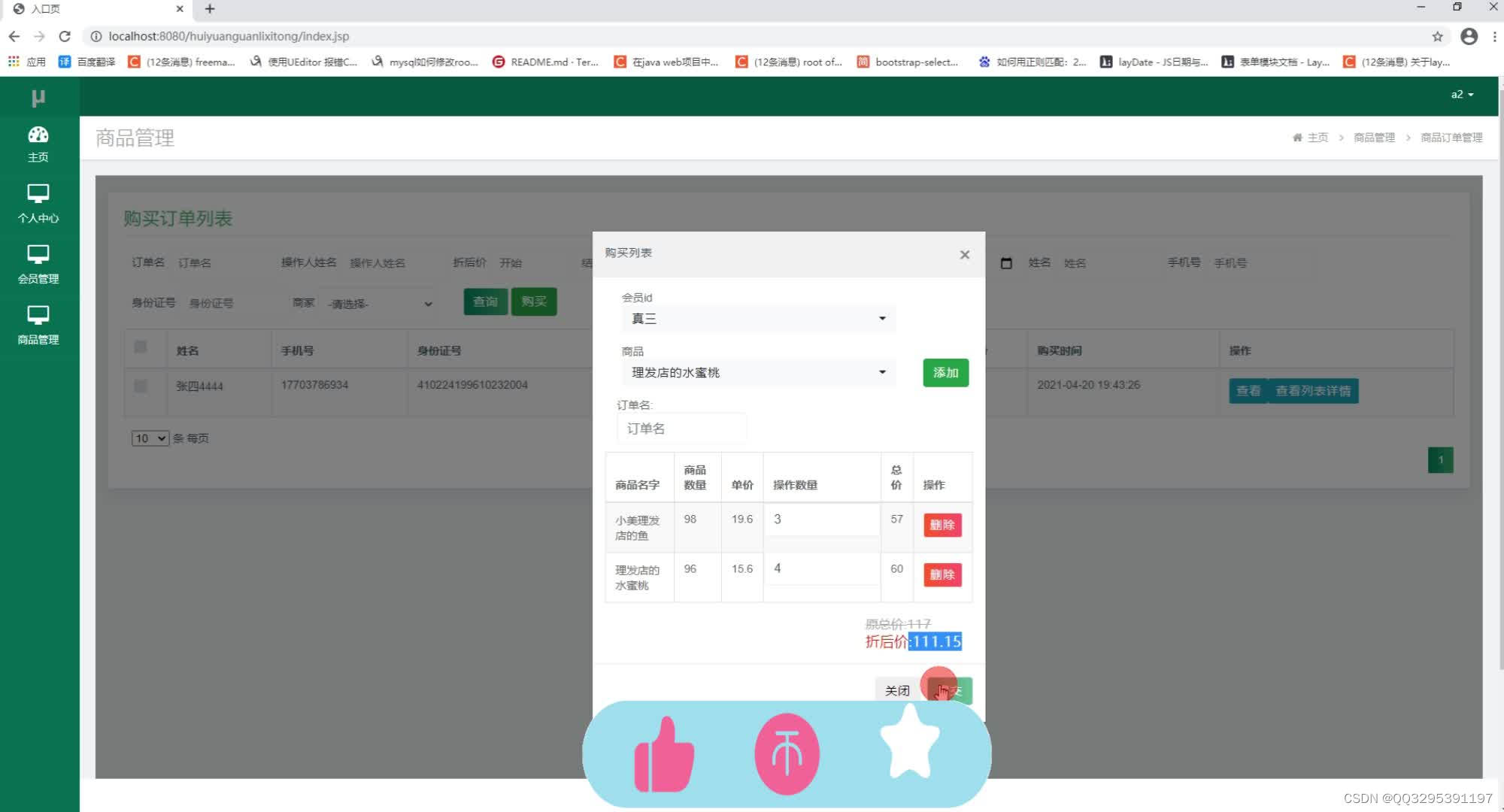Open the 百度翻译 bookmark
The height and width of the screenshot is (812, 1504).
coord(87,62)
